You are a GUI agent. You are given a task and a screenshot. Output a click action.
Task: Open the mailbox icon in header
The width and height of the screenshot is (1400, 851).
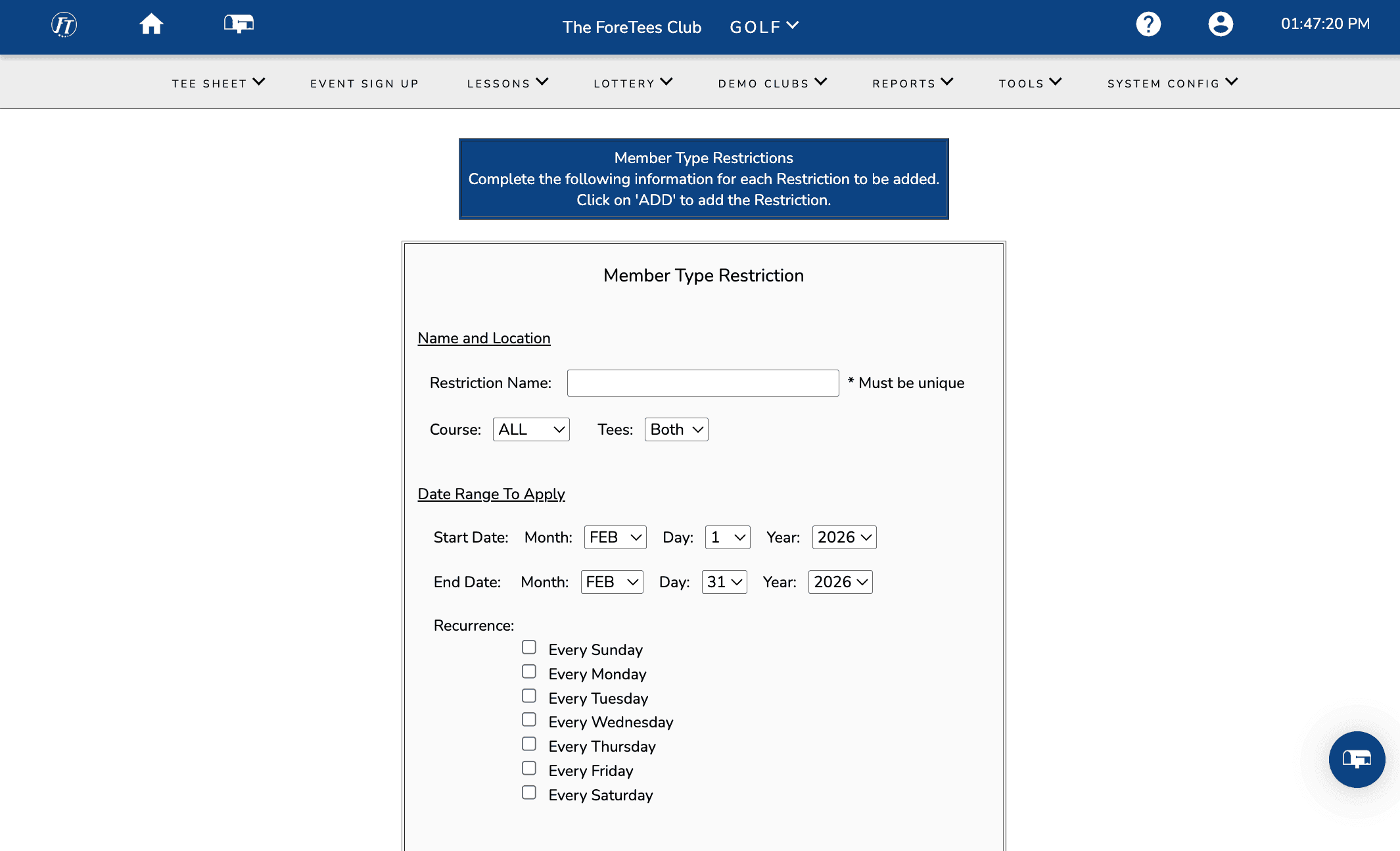pos(239,24)
